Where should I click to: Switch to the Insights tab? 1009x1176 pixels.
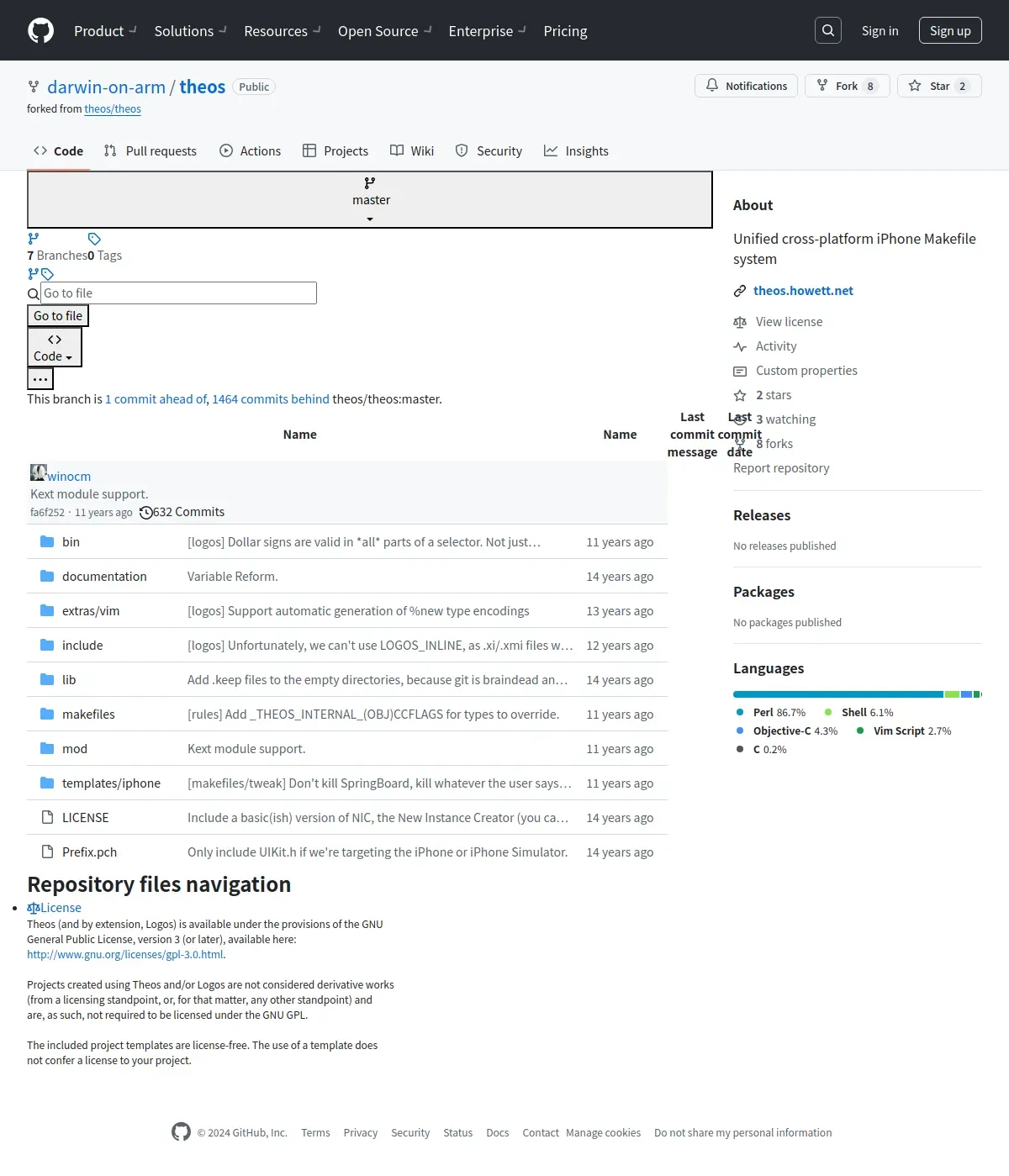coord(576,151)
